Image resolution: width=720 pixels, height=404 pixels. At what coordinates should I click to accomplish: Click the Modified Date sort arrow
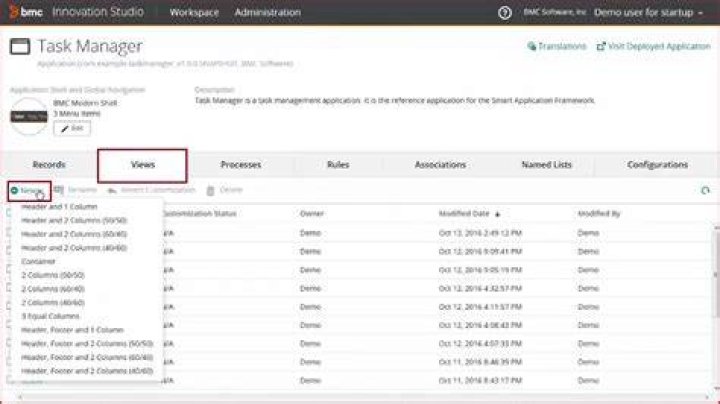497,214
